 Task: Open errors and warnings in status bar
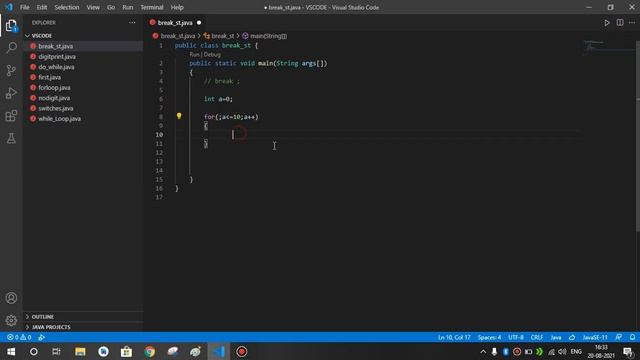pyautogui.click(x=19, y=338)
